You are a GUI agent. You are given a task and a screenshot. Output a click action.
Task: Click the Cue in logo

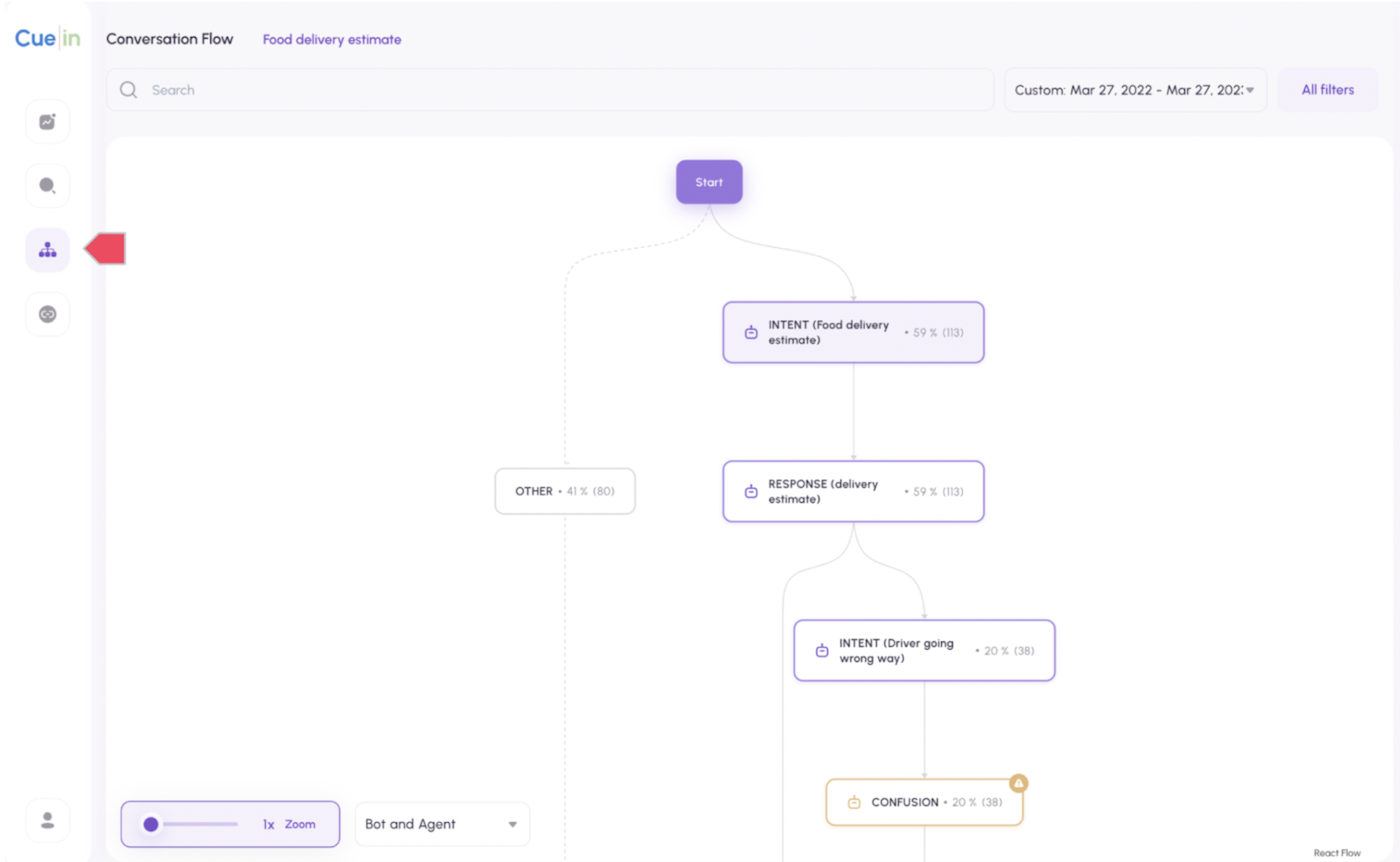[46, 38]
